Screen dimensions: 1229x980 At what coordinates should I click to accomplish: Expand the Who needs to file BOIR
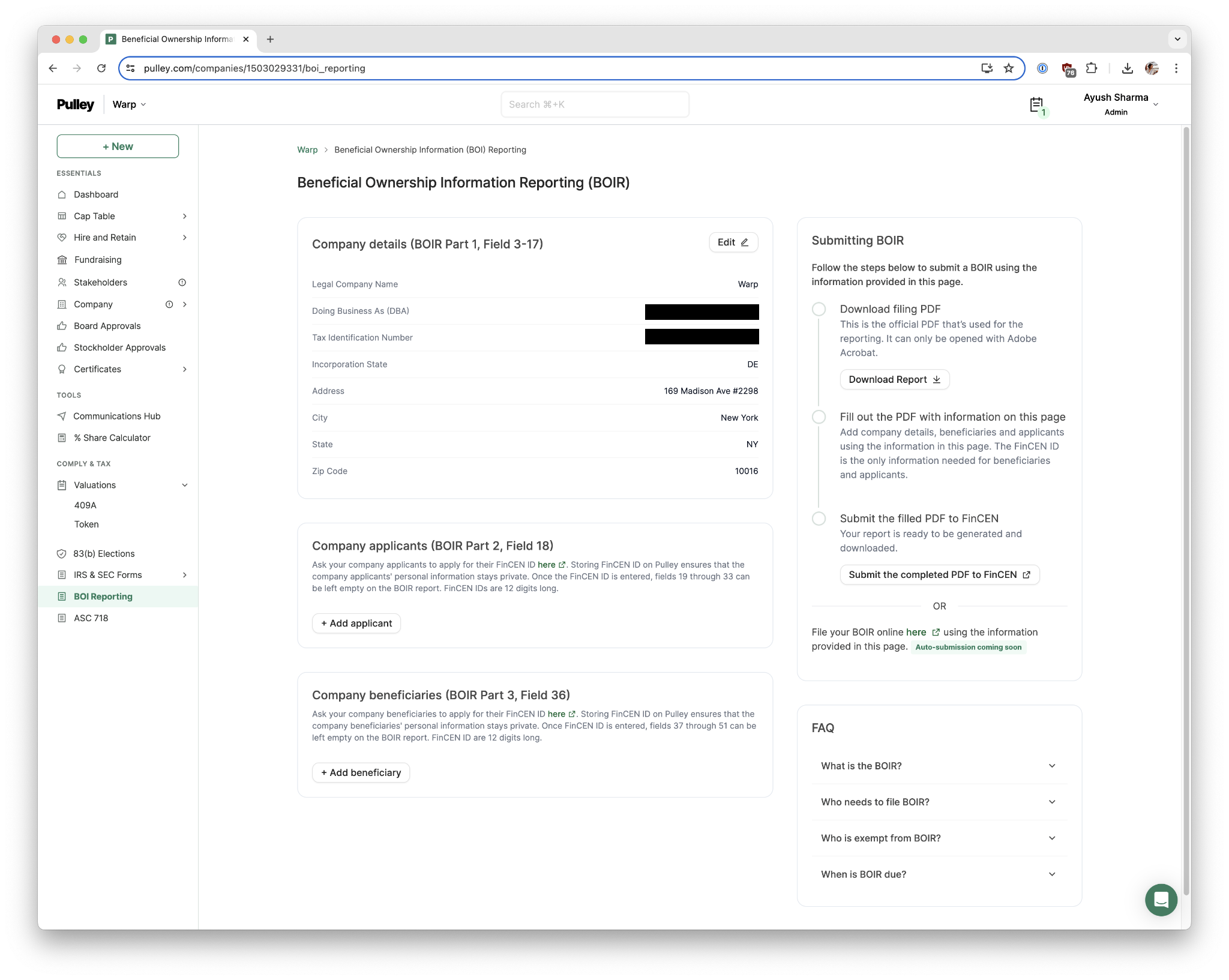point(938,801)
